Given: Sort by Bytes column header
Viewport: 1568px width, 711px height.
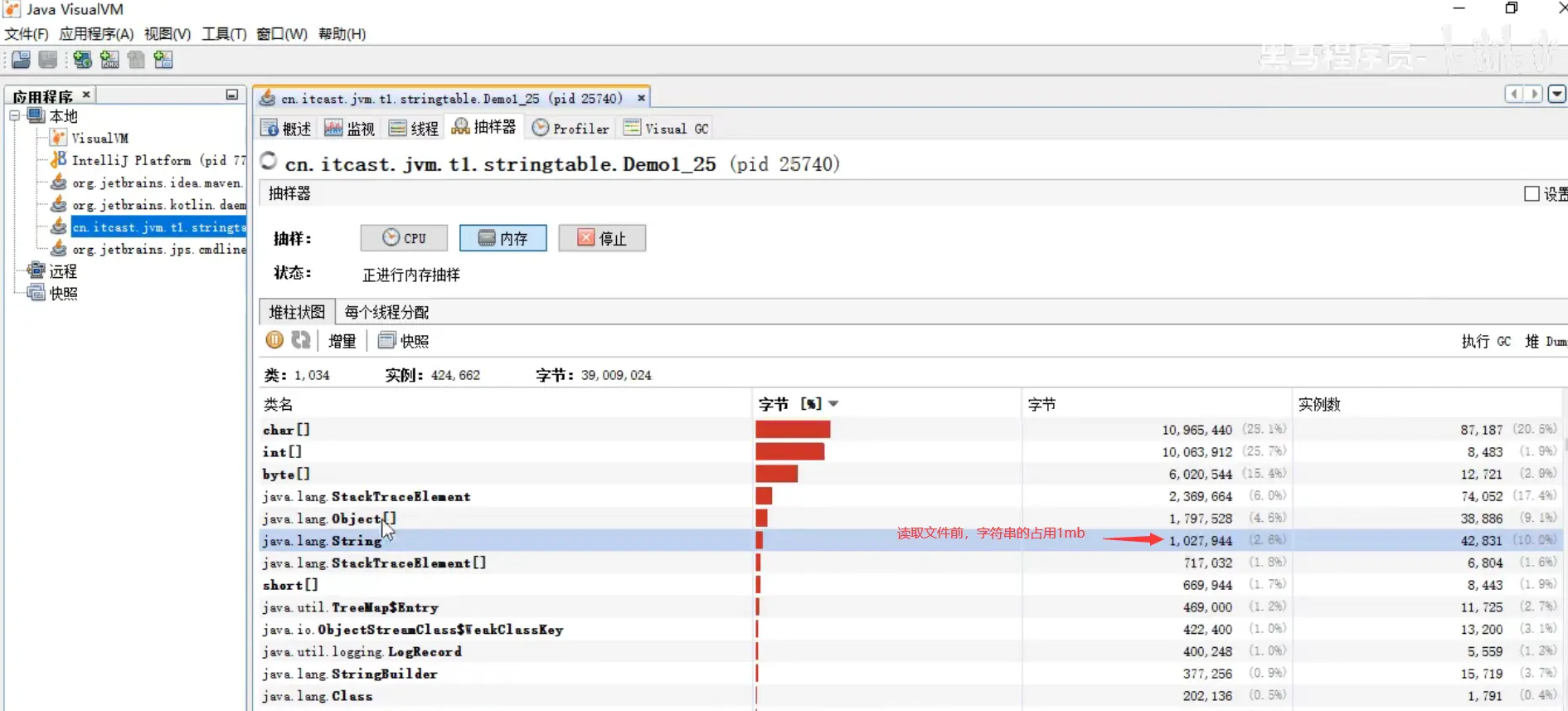Looking at the screenshot, I should click(x=1157, y=404).
